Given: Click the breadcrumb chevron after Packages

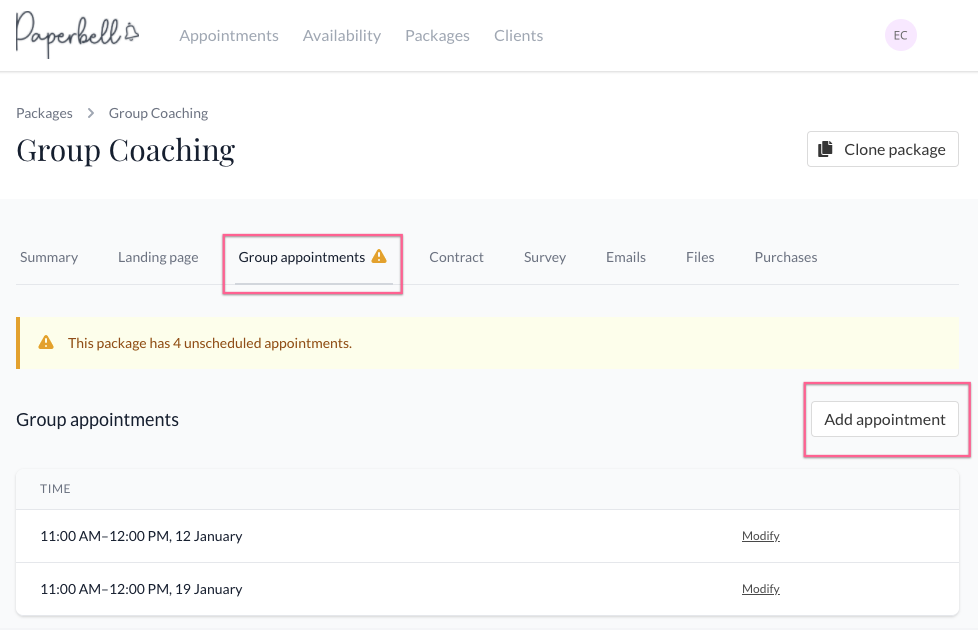Looking at the screenshot, I should tap(90, 113).
